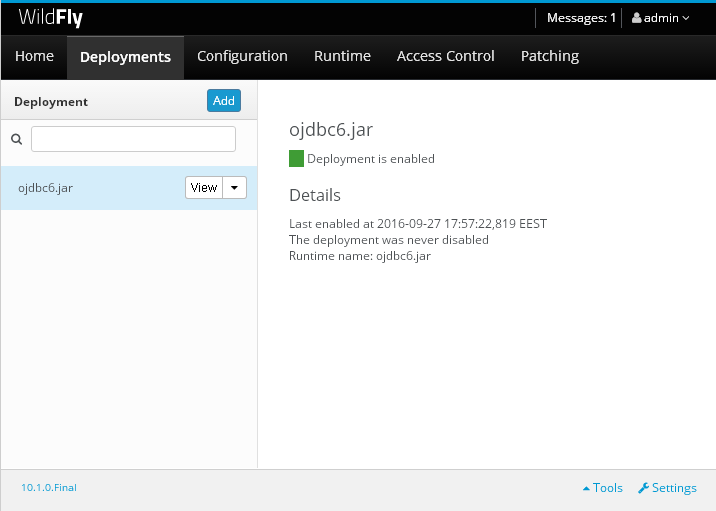
Task: Click the green enabled status square
Action: click(296, 158)
